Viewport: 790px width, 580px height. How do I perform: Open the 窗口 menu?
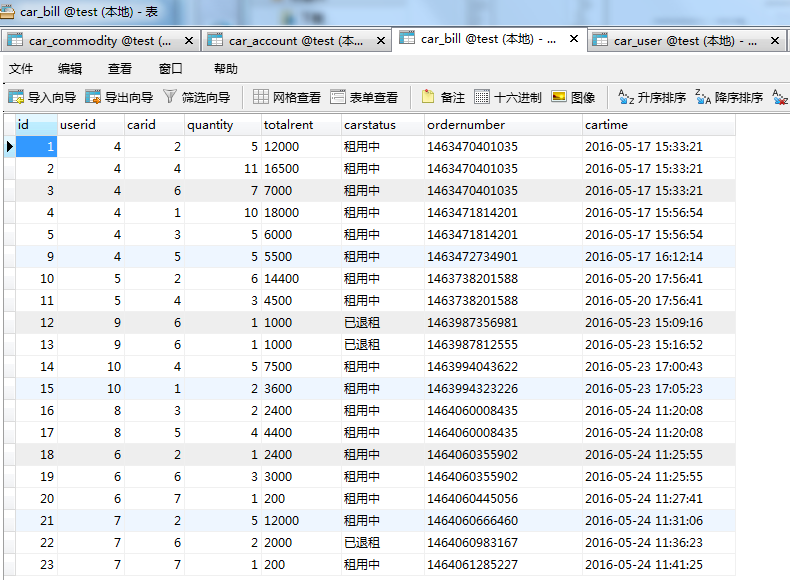(170, 69)
